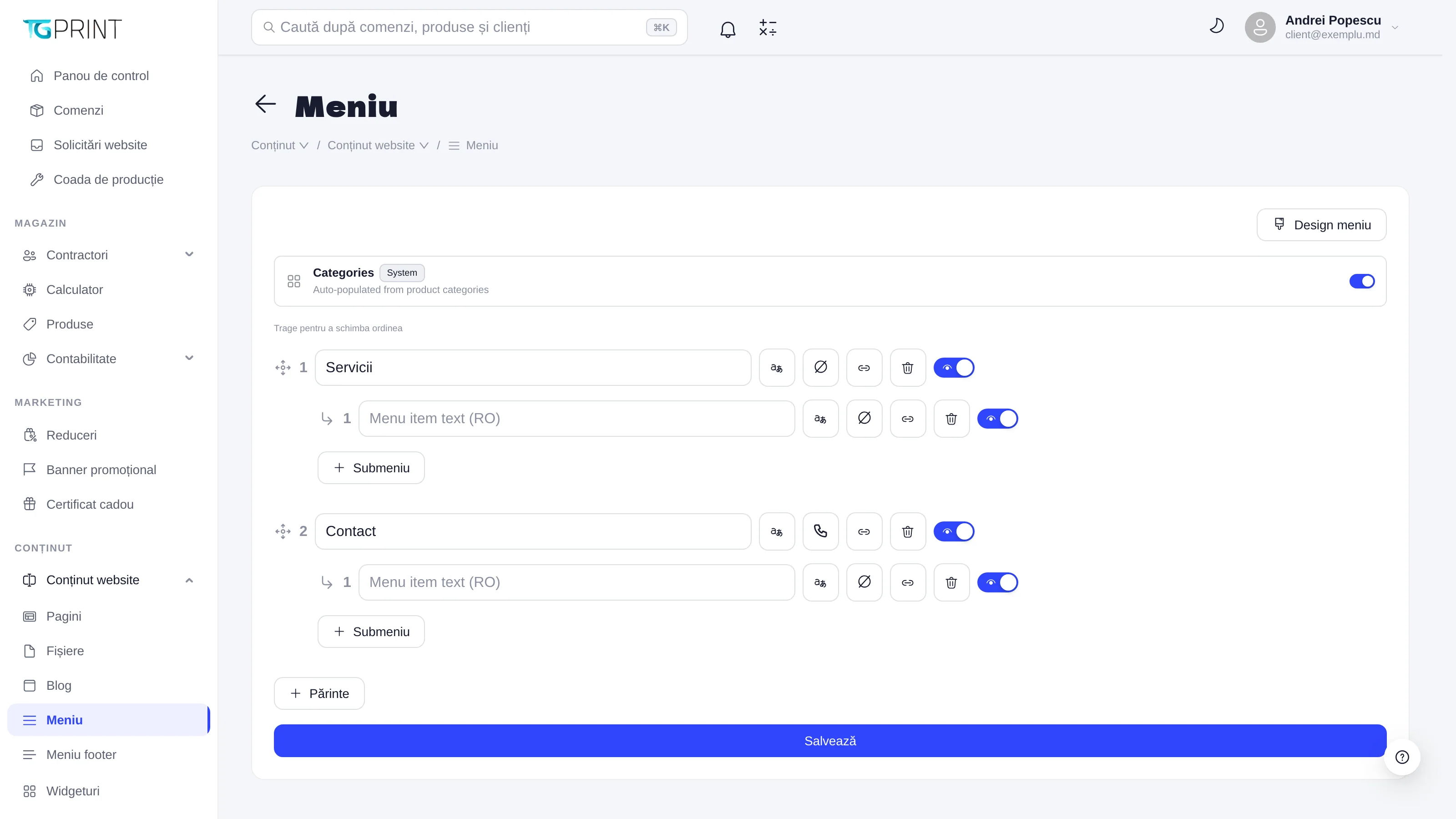Toggle visibility of Servicii submenu item
The image size is (1456, 819).
point(998,419)
